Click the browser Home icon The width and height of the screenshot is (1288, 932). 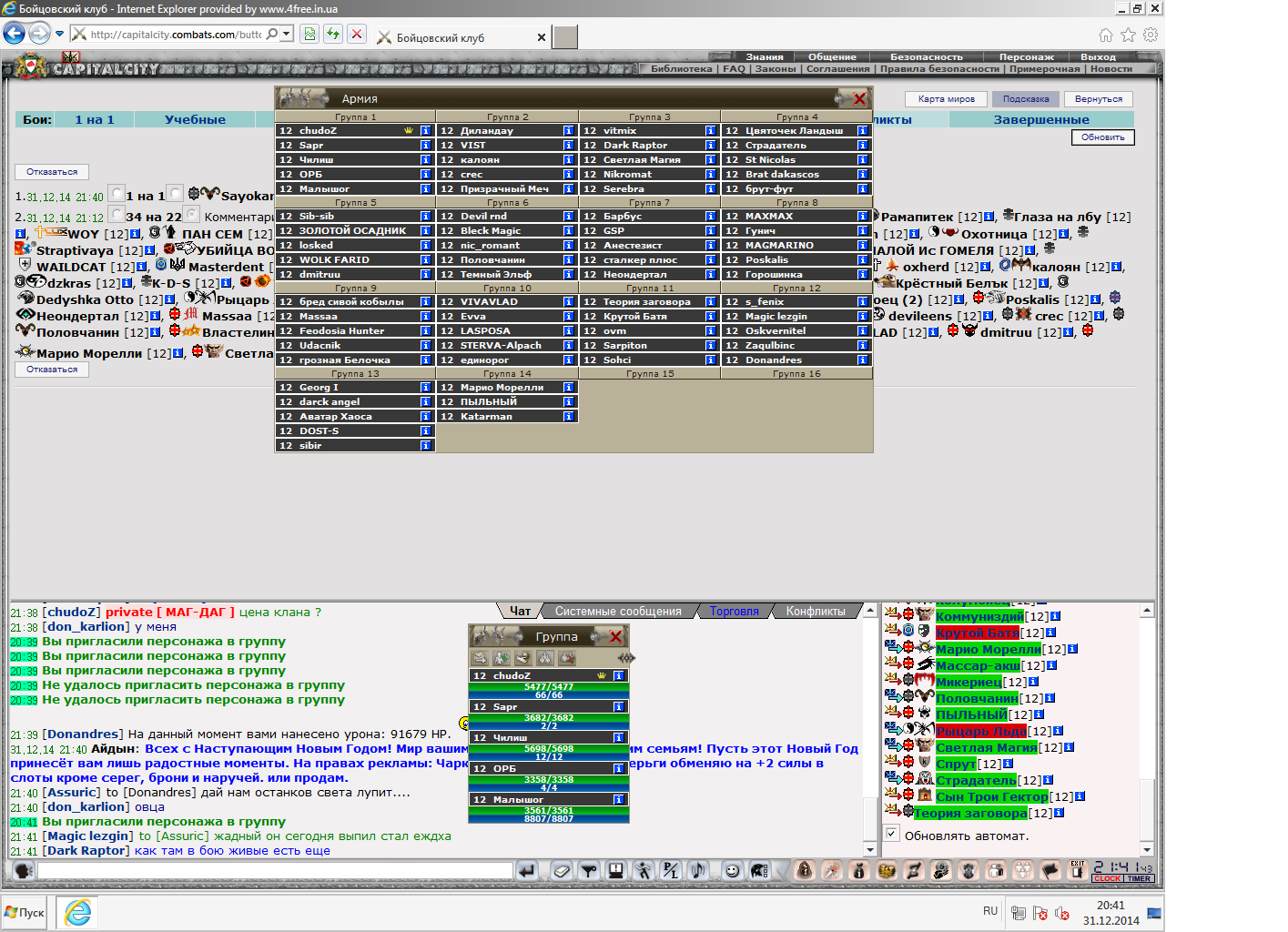tap(1105, 35)
